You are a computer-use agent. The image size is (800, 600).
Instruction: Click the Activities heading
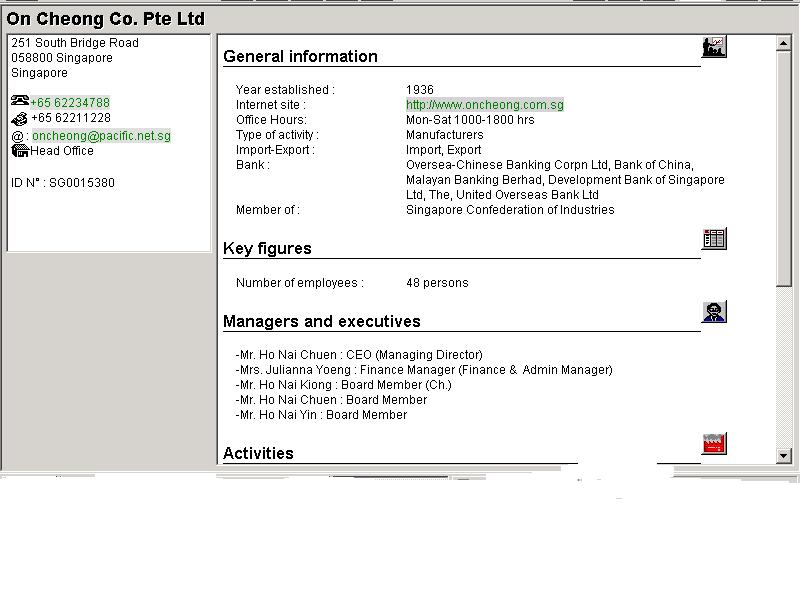click(258, 454)
